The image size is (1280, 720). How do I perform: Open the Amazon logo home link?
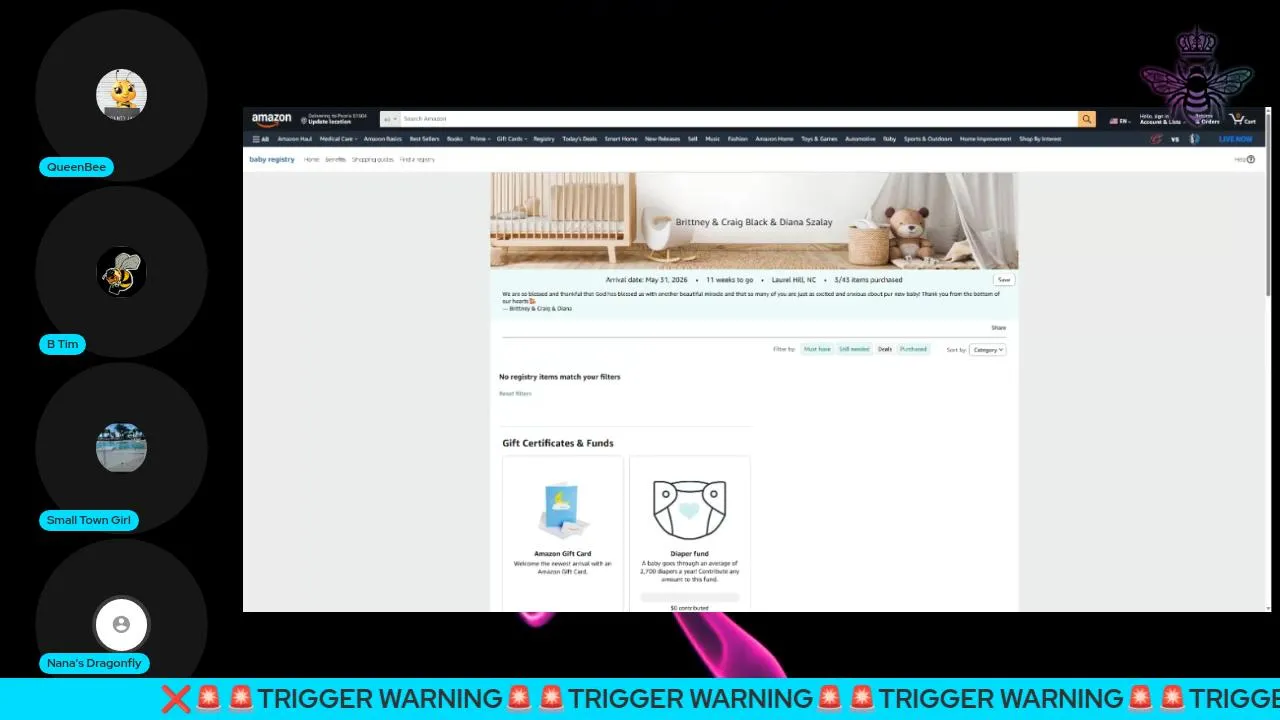[x=271, y=119]
